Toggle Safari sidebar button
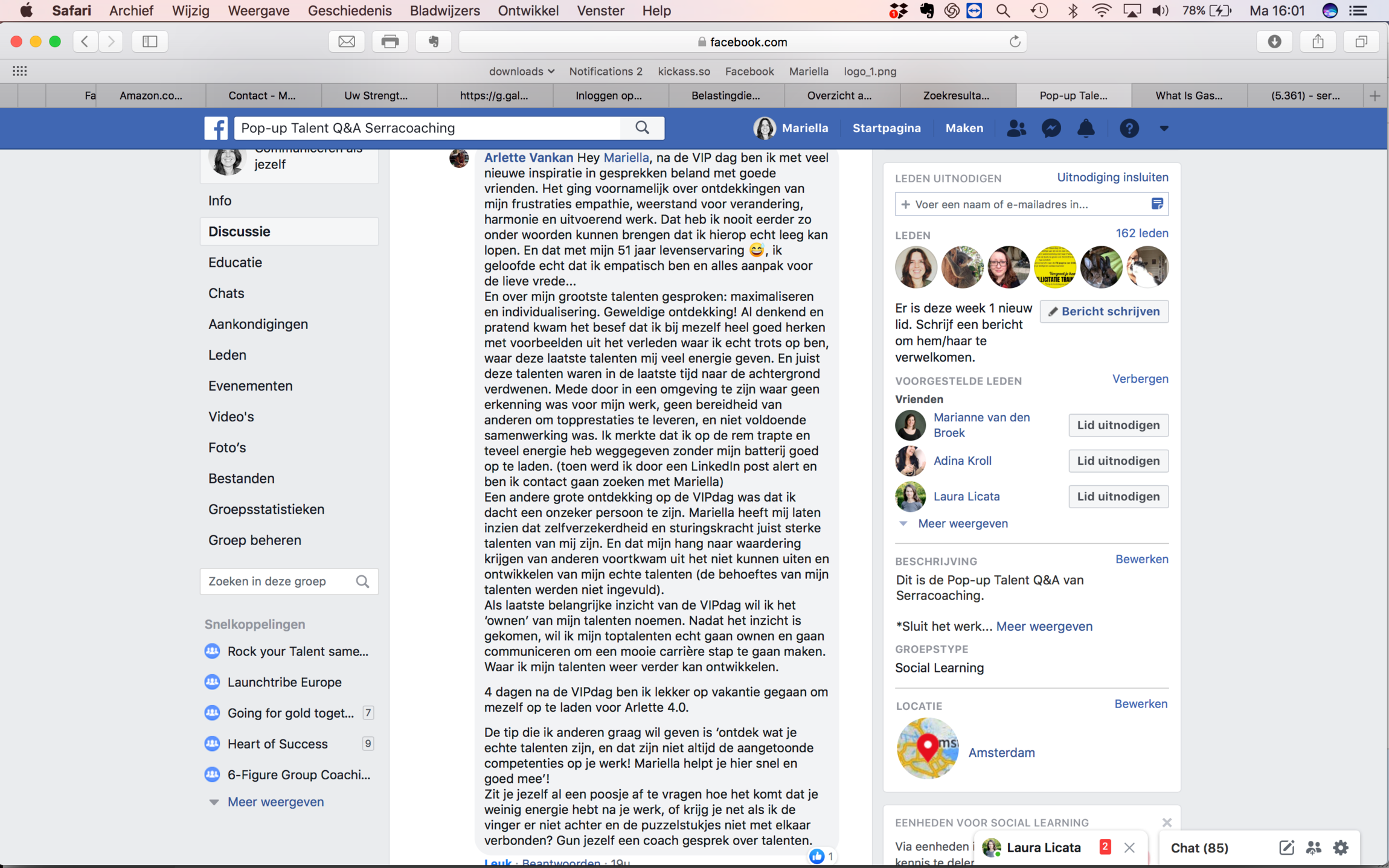This screenshot has height=868, width=1389. coord(150,42)
